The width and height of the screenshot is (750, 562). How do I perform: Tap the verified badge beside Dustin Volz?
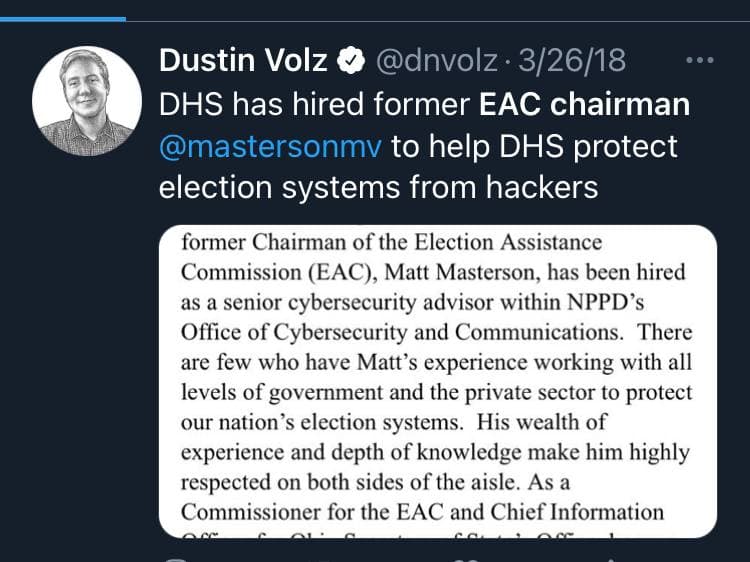pos(349,62)
